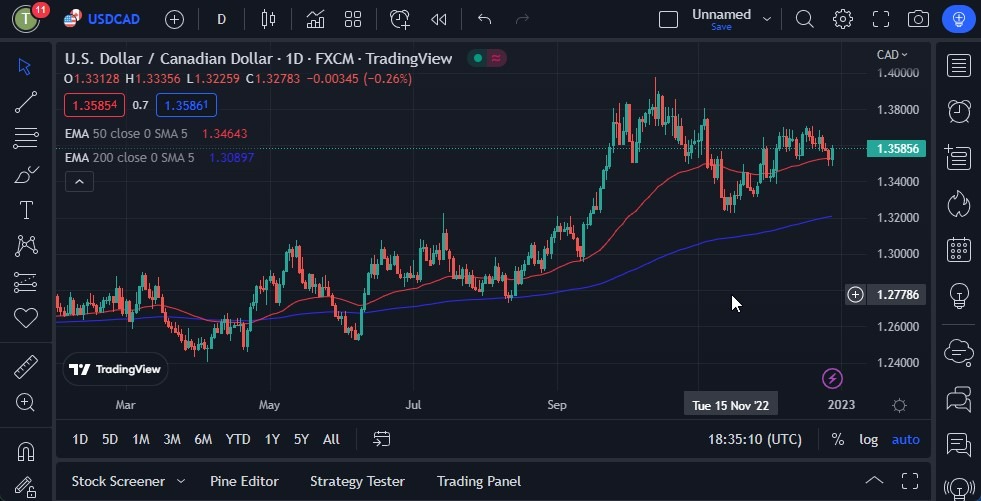Image resolution: width=981 pixels, height=501 pixels.
Task: Open quick search magnifier
Action: pyautogui.click(x=805, y=19)
